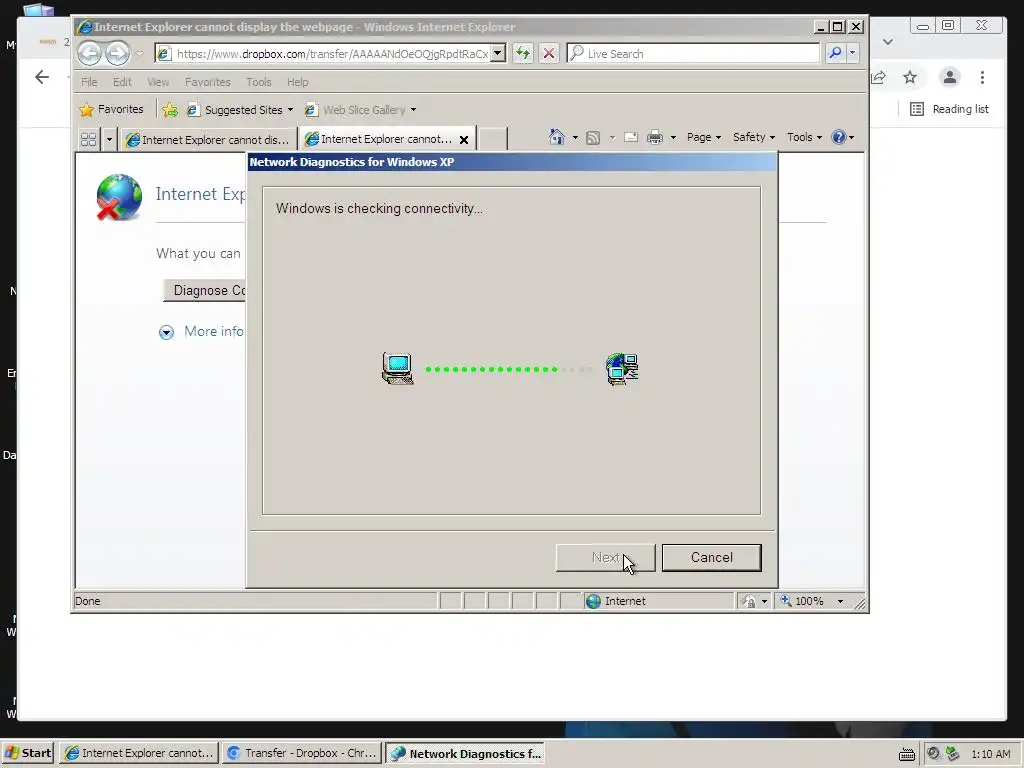Viewport: 1024px width, 768px height.
Task: Click the keyboard icon in system tray
Action: [x=906, y=754]
